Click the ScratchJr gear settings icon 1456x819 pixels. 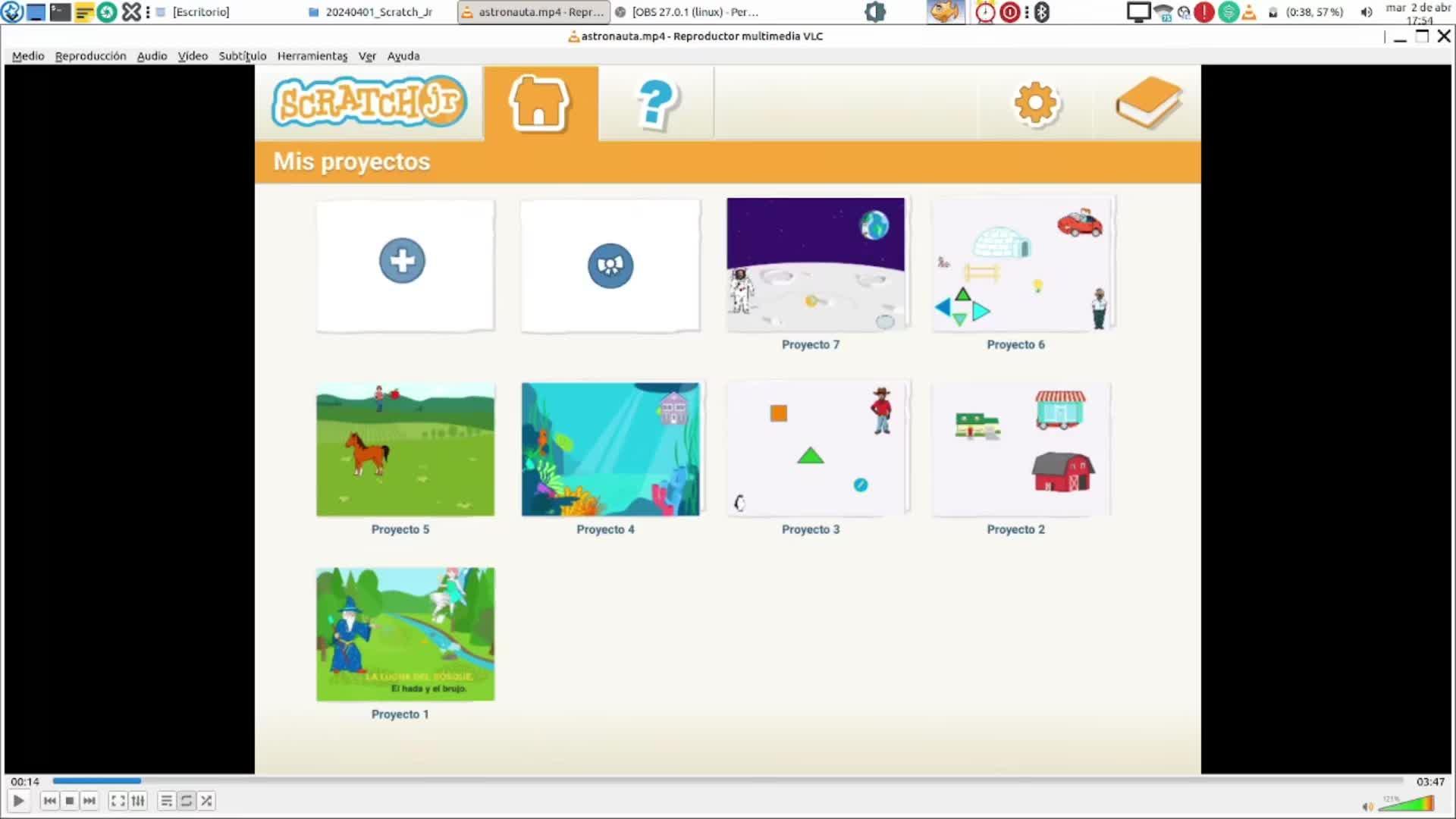point(1036,104)
